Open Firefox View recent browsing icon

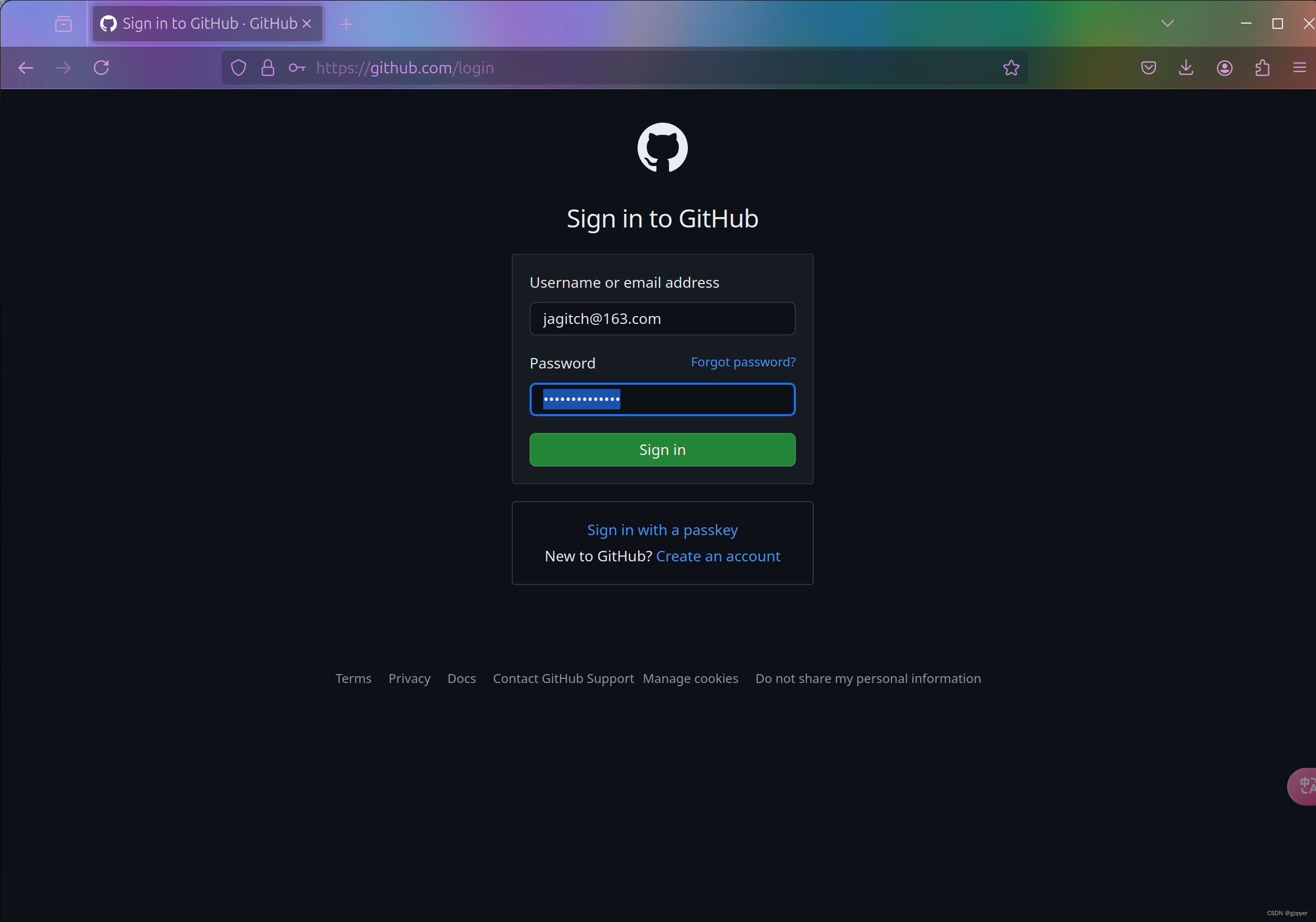(x=63, y=24)
